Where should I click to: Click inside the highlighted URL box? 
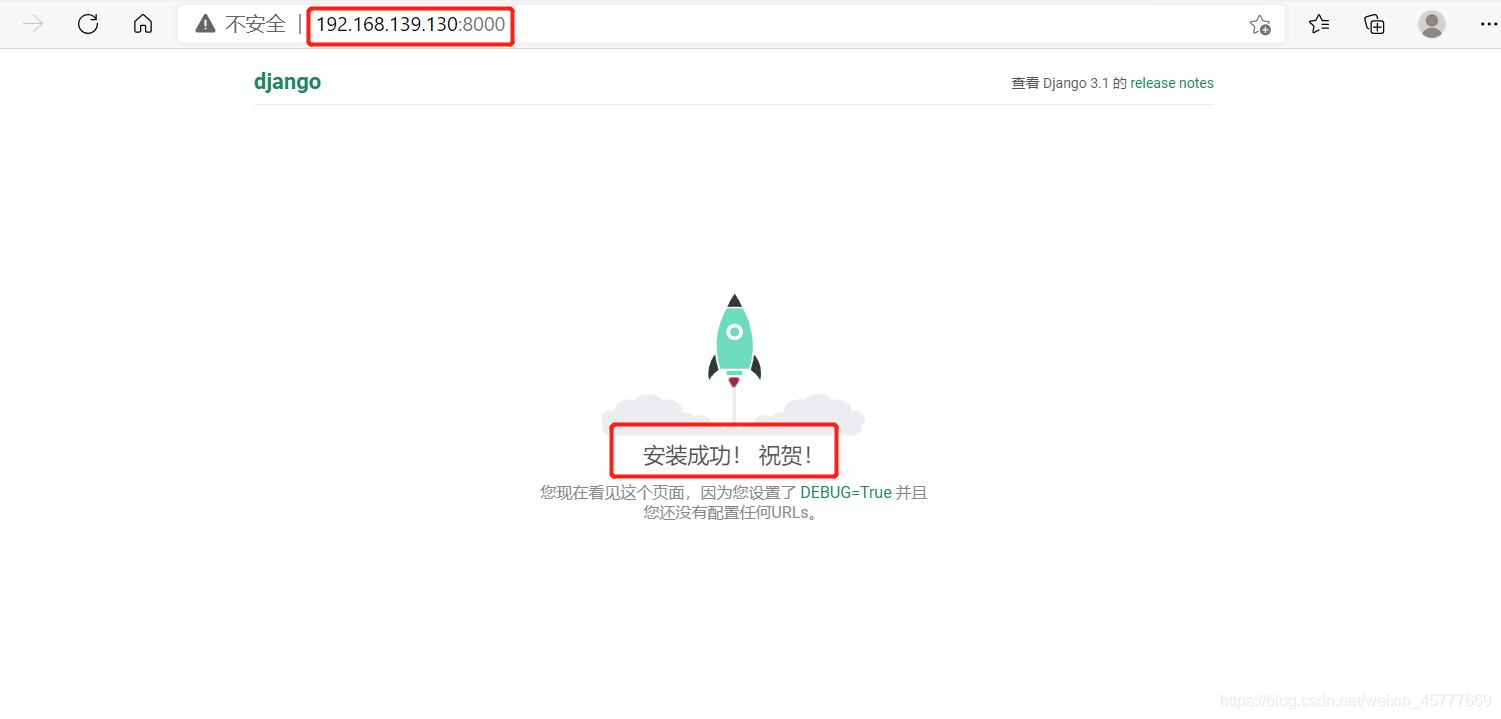[x=410, y=24]
